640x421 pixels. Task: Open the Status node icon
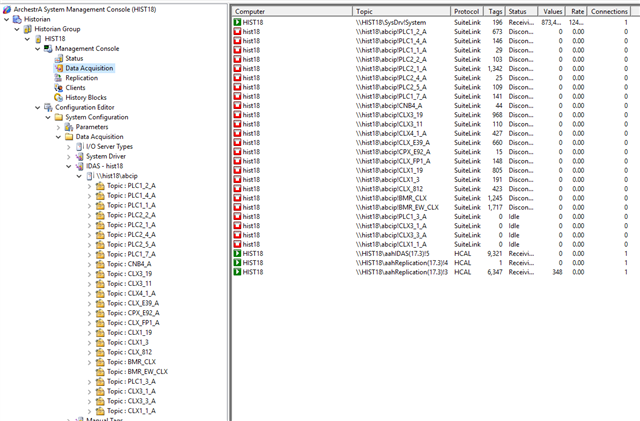[59, 58]
